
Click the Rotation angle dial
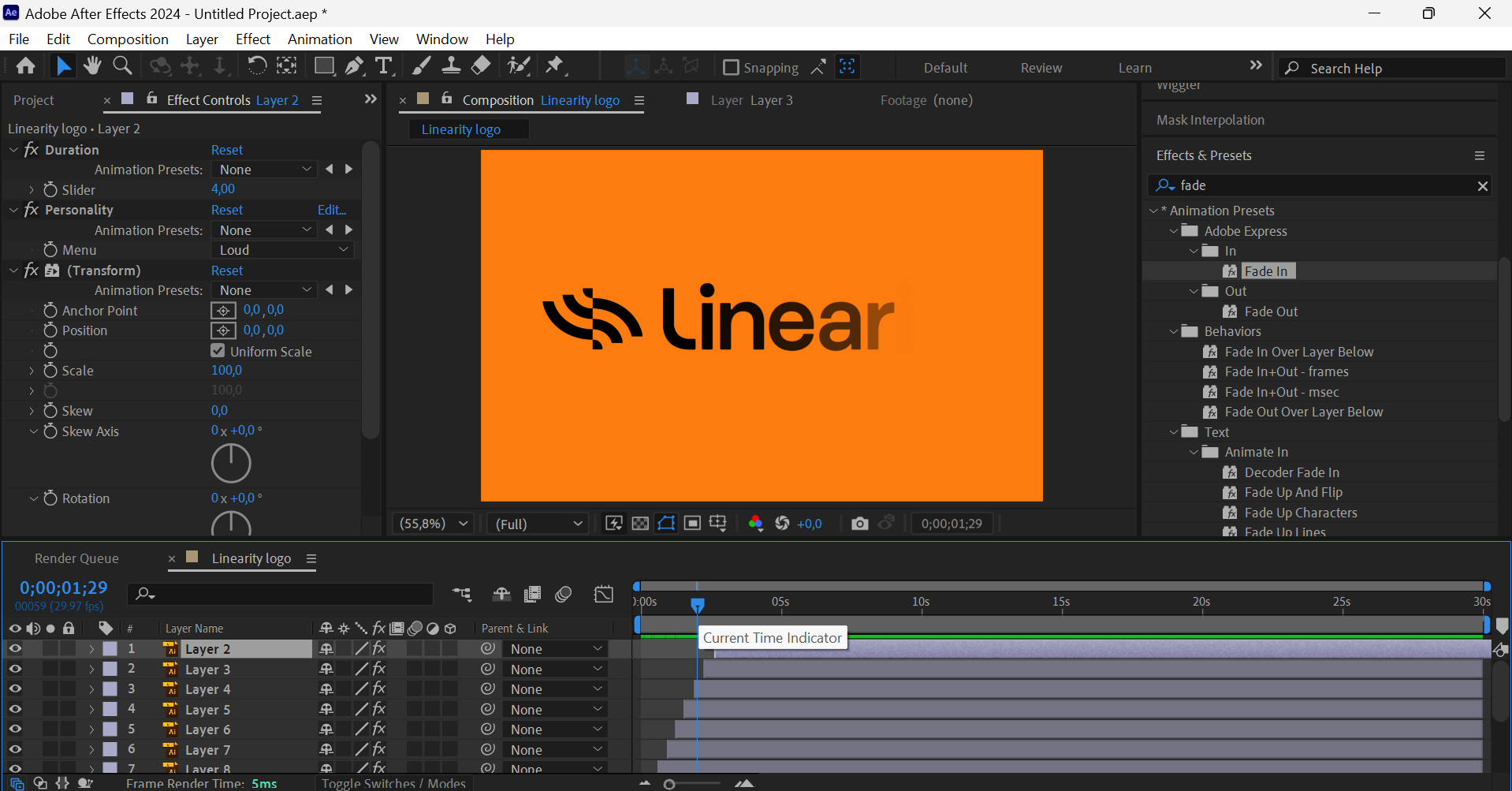pos(231,525)
